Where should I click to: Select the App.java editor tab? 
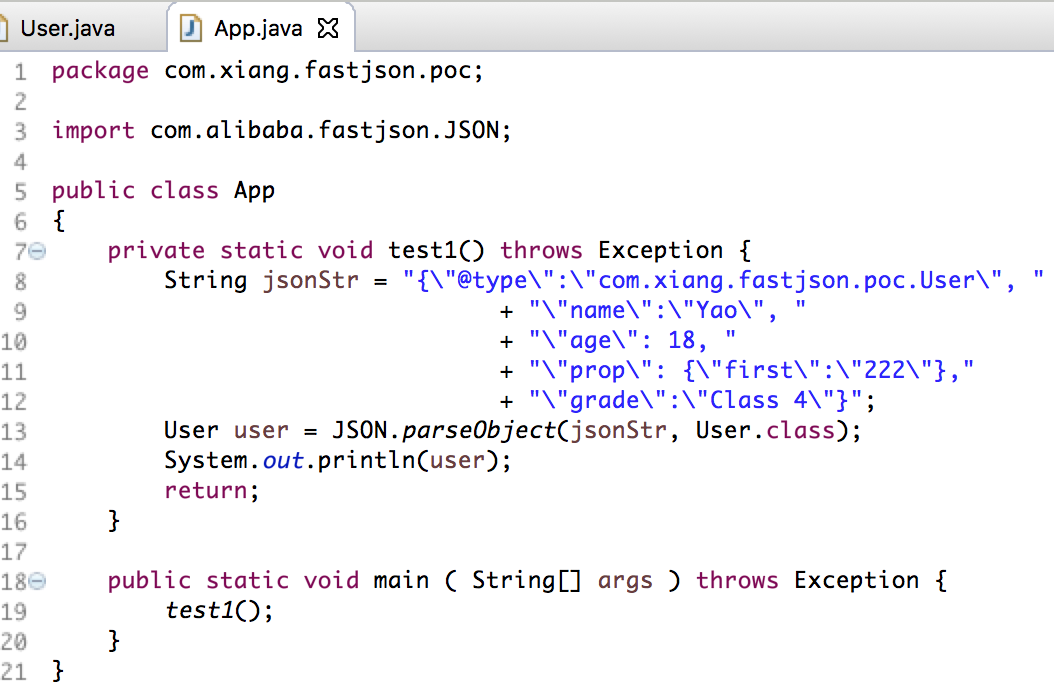[x=259, y=28]
